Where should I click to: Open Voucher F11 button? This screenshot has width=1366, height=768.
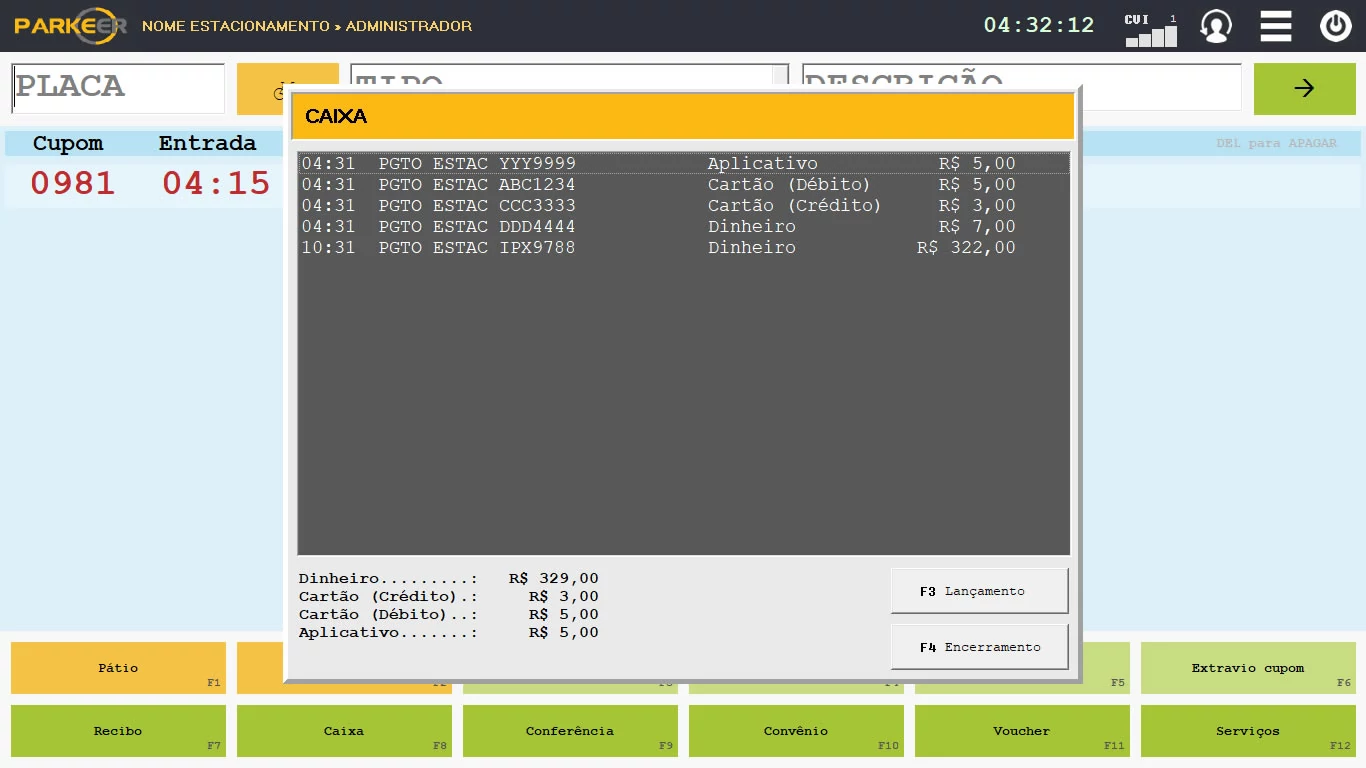point(1022,731)
